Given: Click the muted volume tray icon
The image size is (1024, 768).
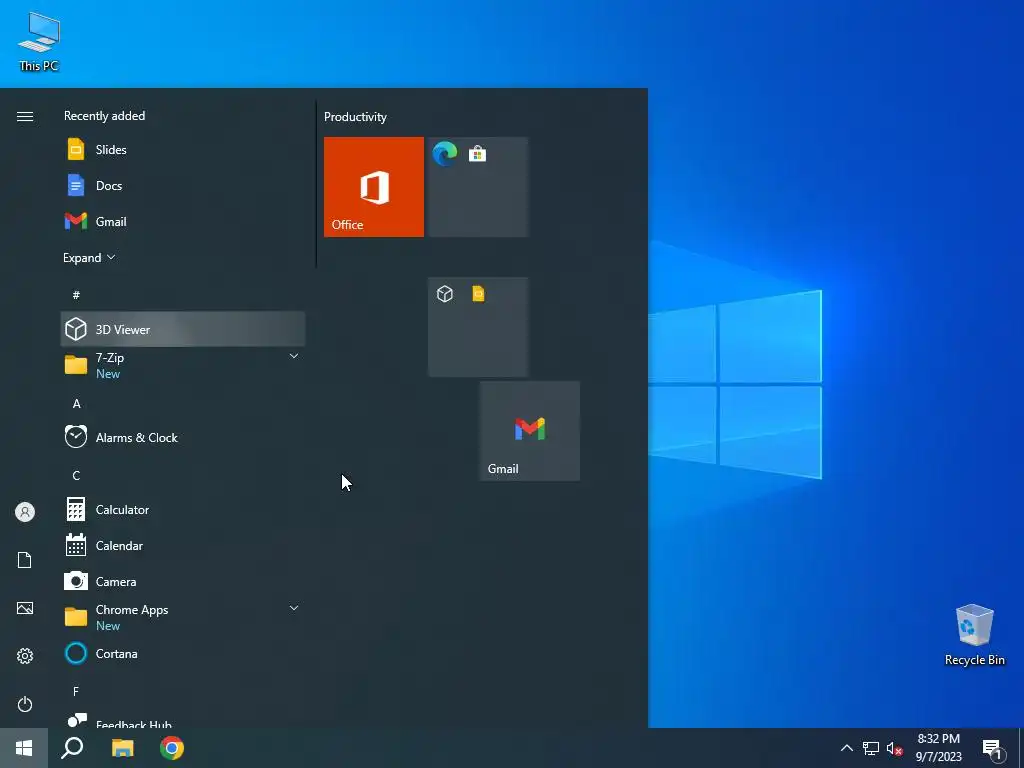Looking at the screenshot, I should (894, 748).
